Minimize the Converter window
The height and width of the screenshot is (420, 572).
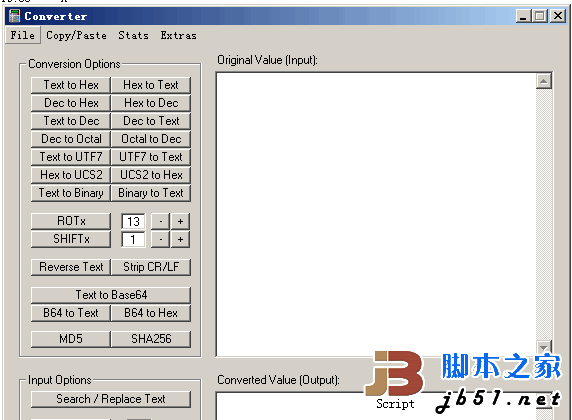click(x=523, y=16)
